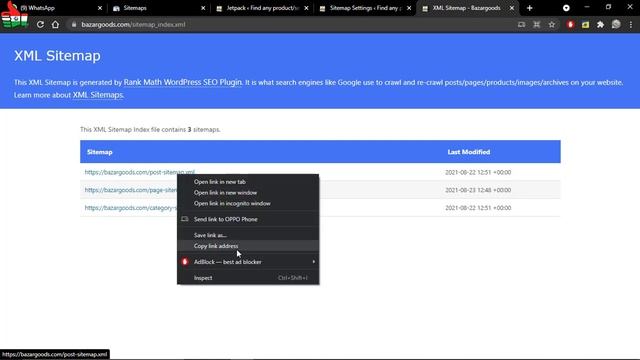The height and width of the screenshot is (360, 640).
Task: Click the AdBlock red icon in context menu
Action: [x=185, y=262]
